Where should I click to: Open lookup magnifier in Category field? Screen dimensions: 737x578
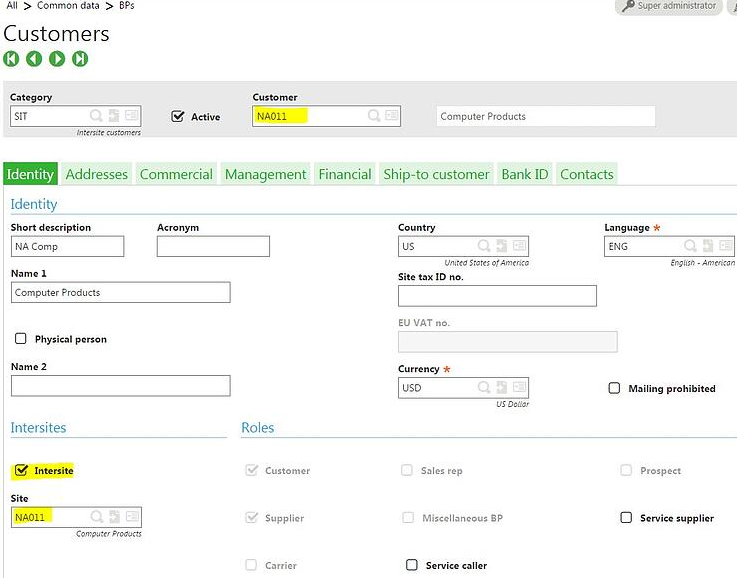(x=96, y=116)
